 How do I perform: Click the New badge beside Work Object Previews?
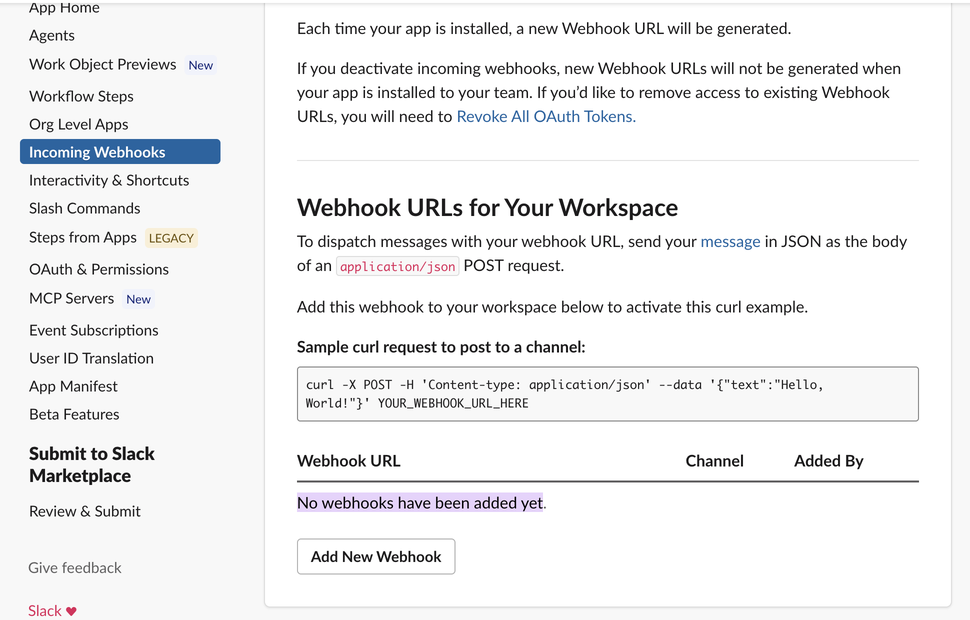tap(200, 65)
